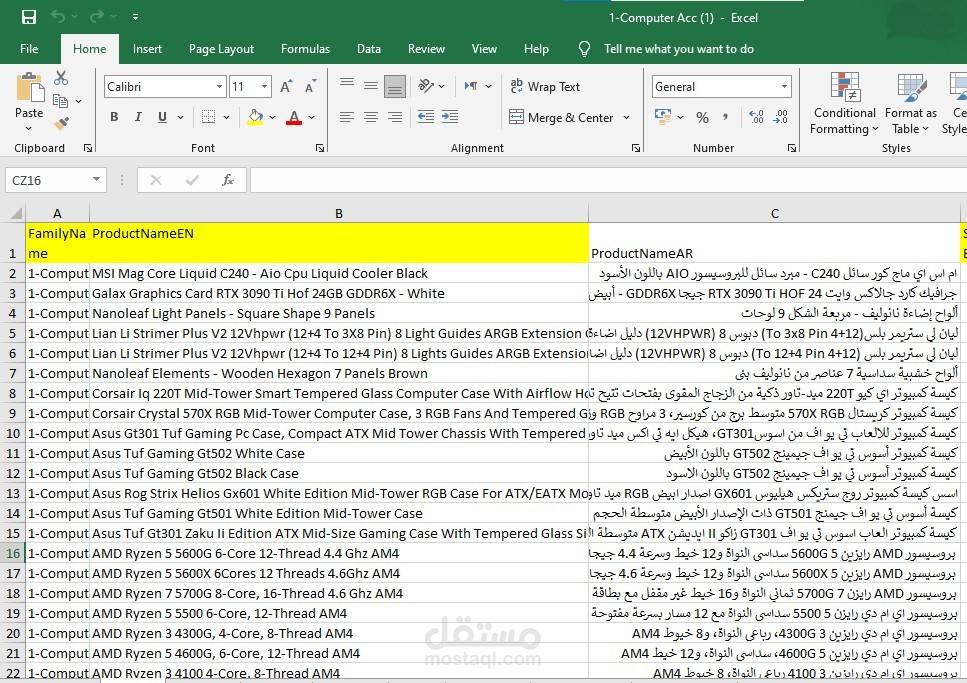Expand Merge & Center options arrow

[x=627, y=117]
